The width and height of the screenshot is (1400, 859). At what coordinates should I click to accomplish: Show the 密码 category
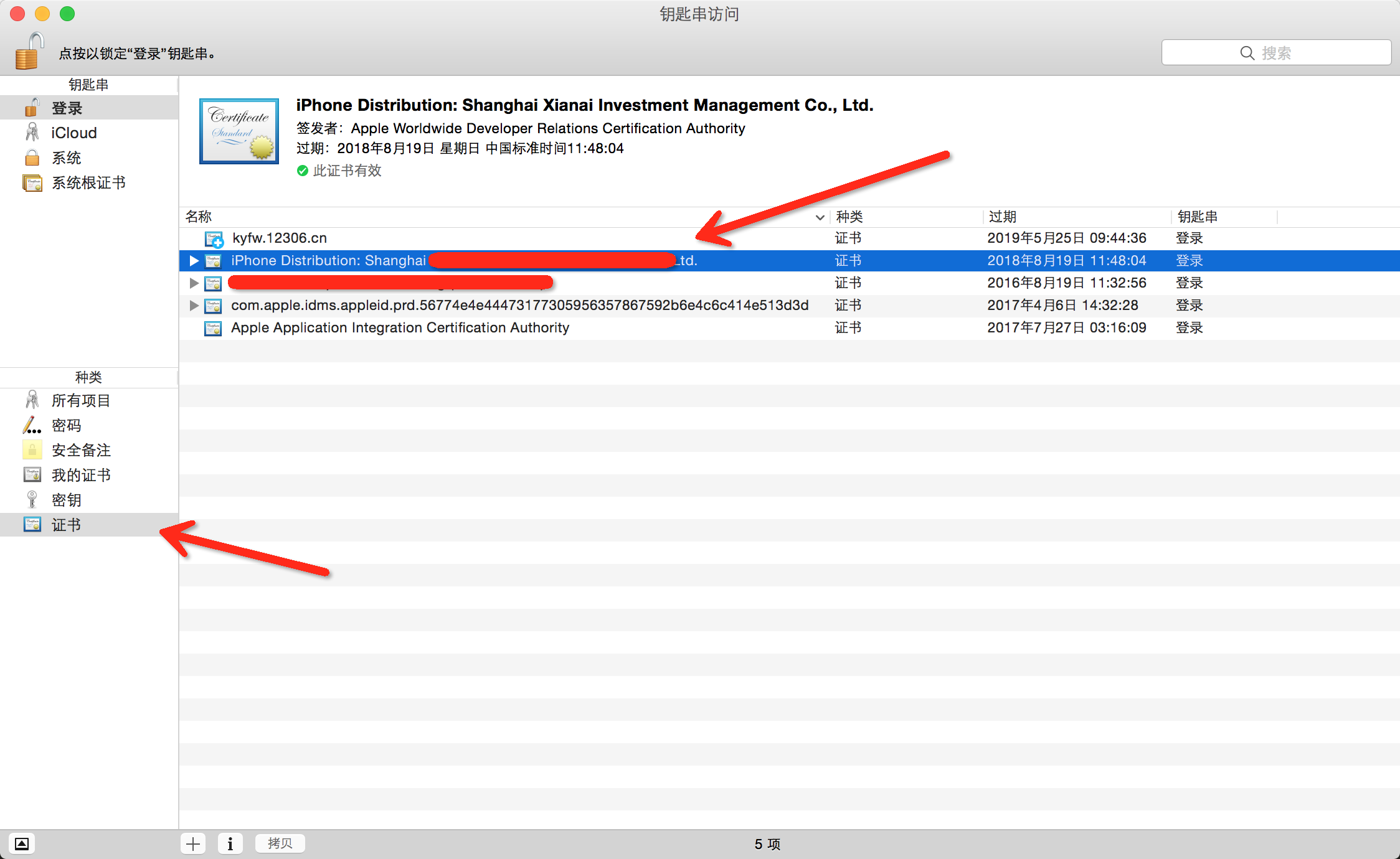tap(89, 425)
